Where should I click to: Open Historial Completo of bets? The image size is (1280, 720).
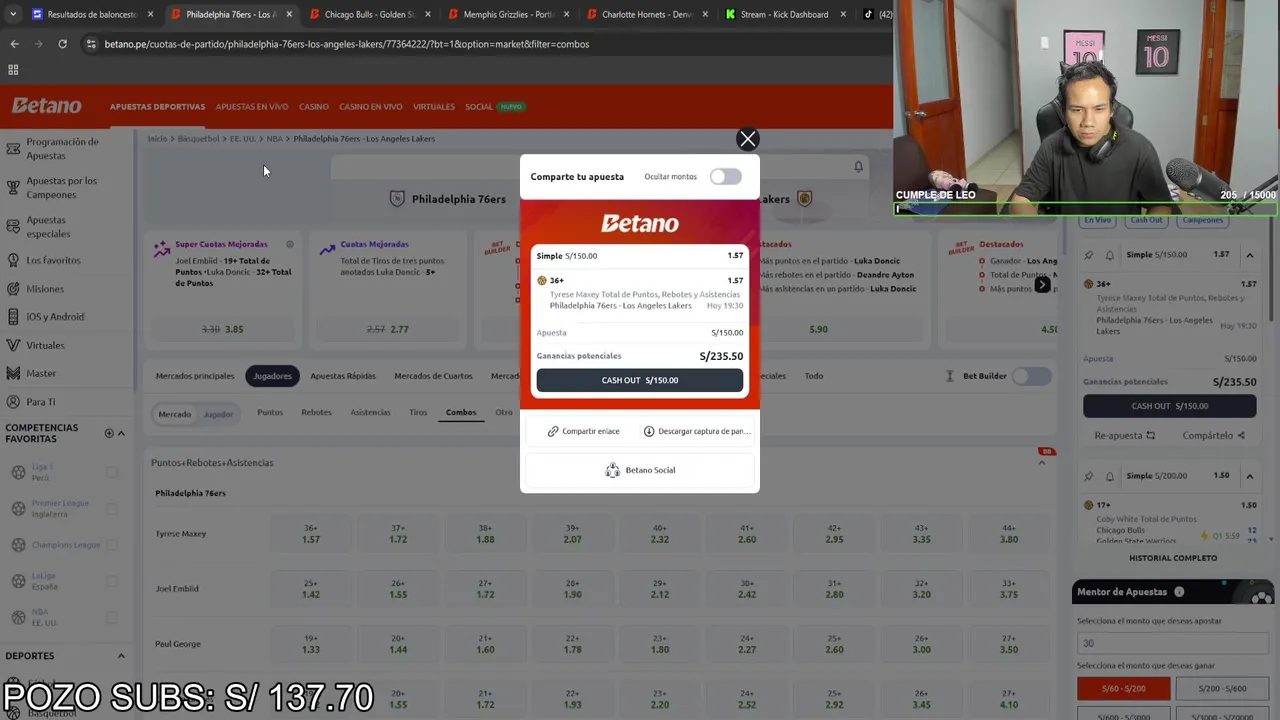1173,558
